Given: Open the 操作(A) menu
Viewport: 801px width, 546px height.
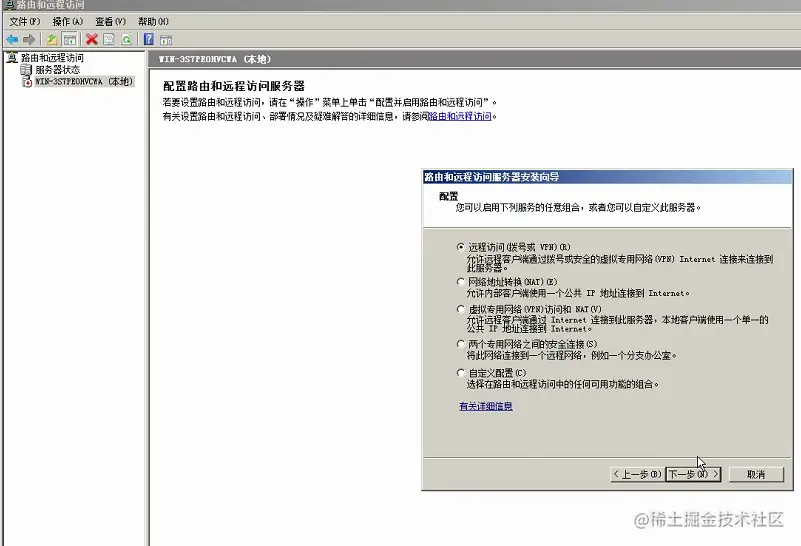Looking at the screenshot, I should [x=67, y=21].
